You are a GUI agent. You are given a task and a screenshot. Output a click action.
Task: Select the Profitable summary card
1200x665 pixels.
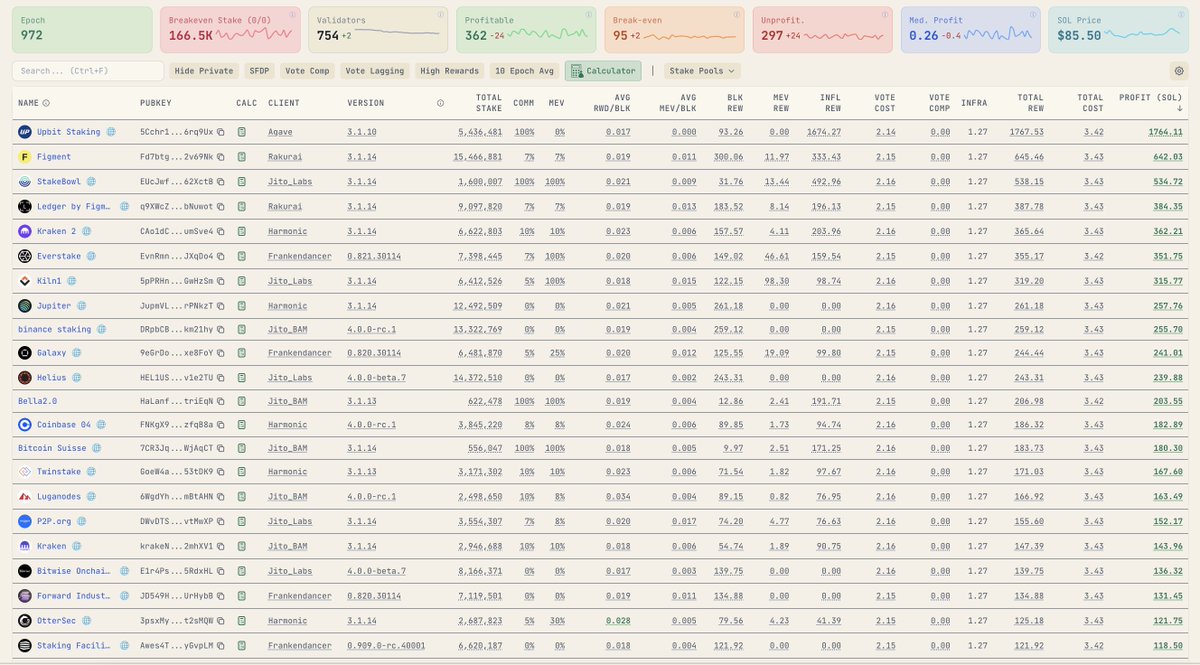point(526,29)
